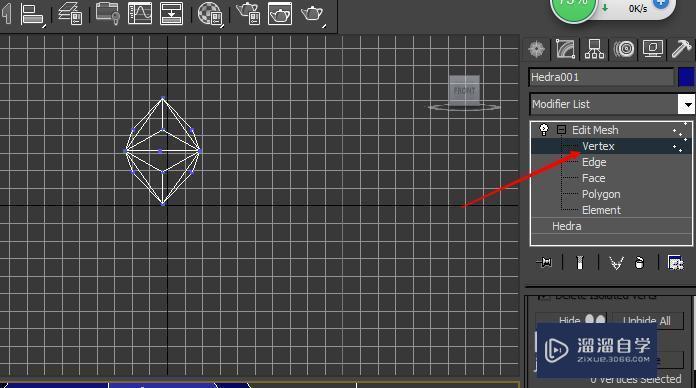Switch to the Utilities hammer tab

pos(681,49)
